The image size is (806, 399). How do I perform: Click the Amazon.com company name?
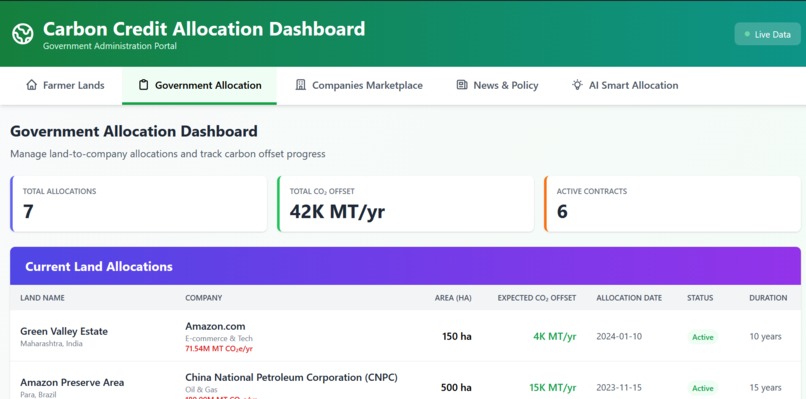click(215, 326)
